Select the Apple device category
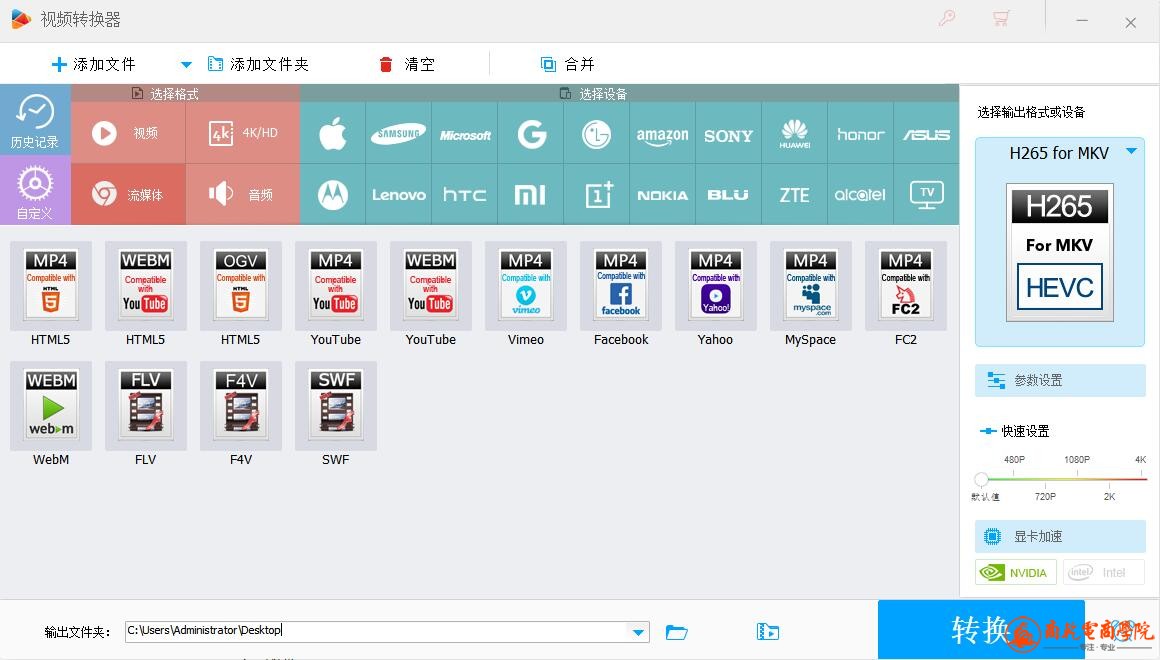The image size is (1160, 660). coord(333,134)
